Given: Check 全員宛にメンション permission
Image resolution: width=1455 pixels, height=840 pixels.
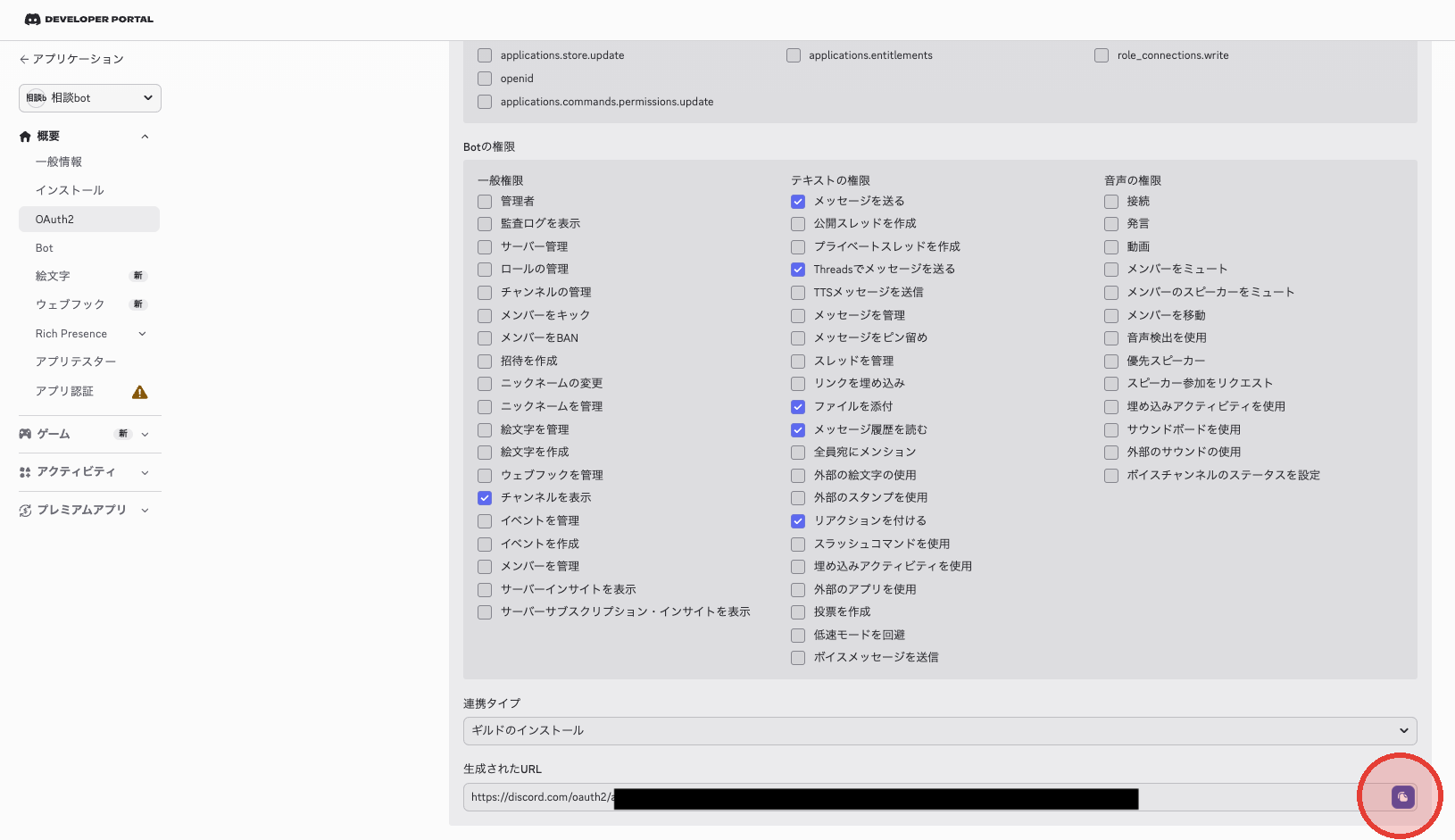Looking at the screenshot, I should click(798, 453).
